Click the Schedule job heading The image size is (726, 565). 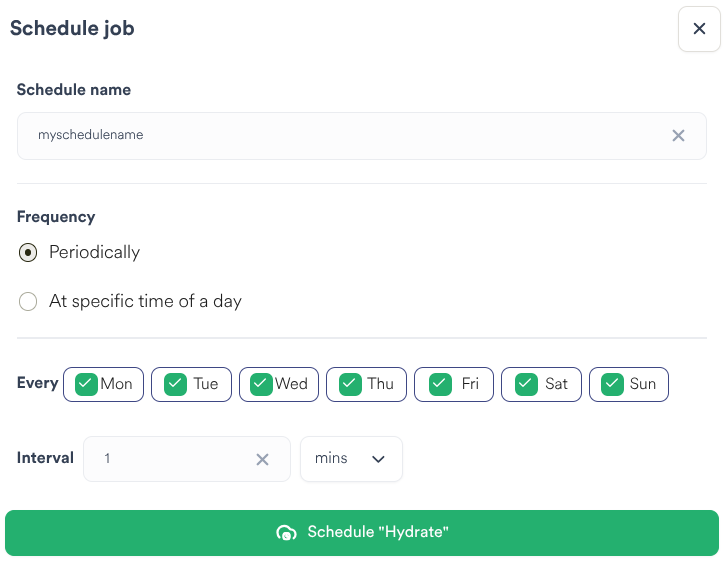tap(72, 29)
